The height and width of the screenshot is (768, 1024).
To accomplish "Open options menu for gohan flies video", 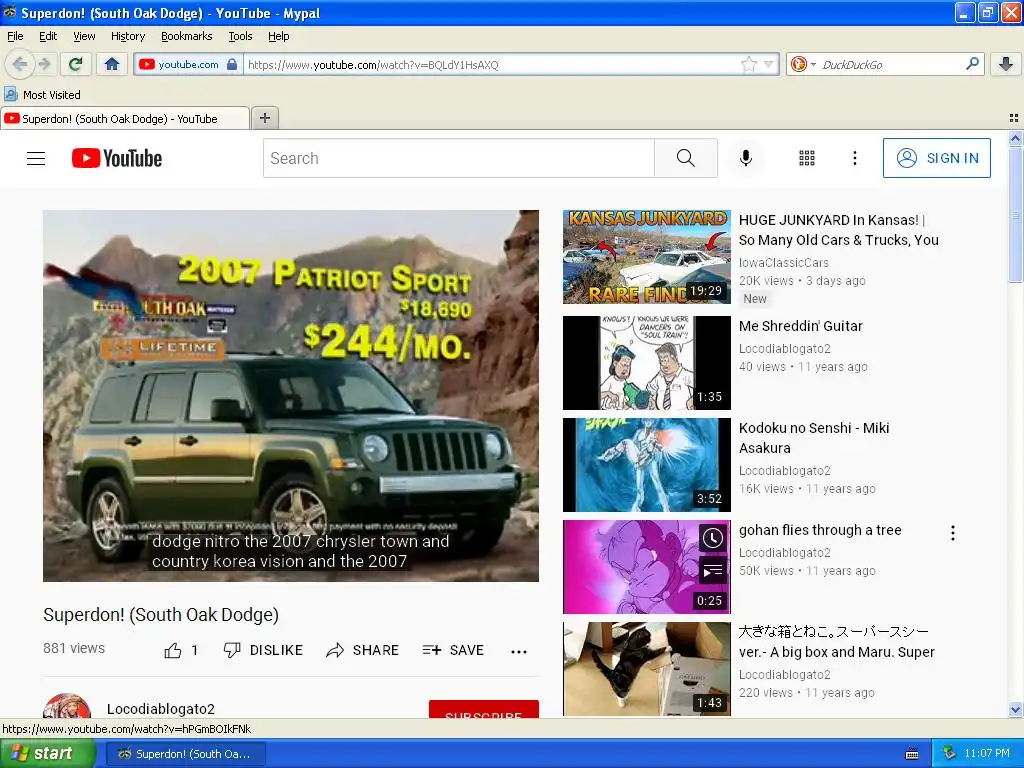I will point(953,533).
